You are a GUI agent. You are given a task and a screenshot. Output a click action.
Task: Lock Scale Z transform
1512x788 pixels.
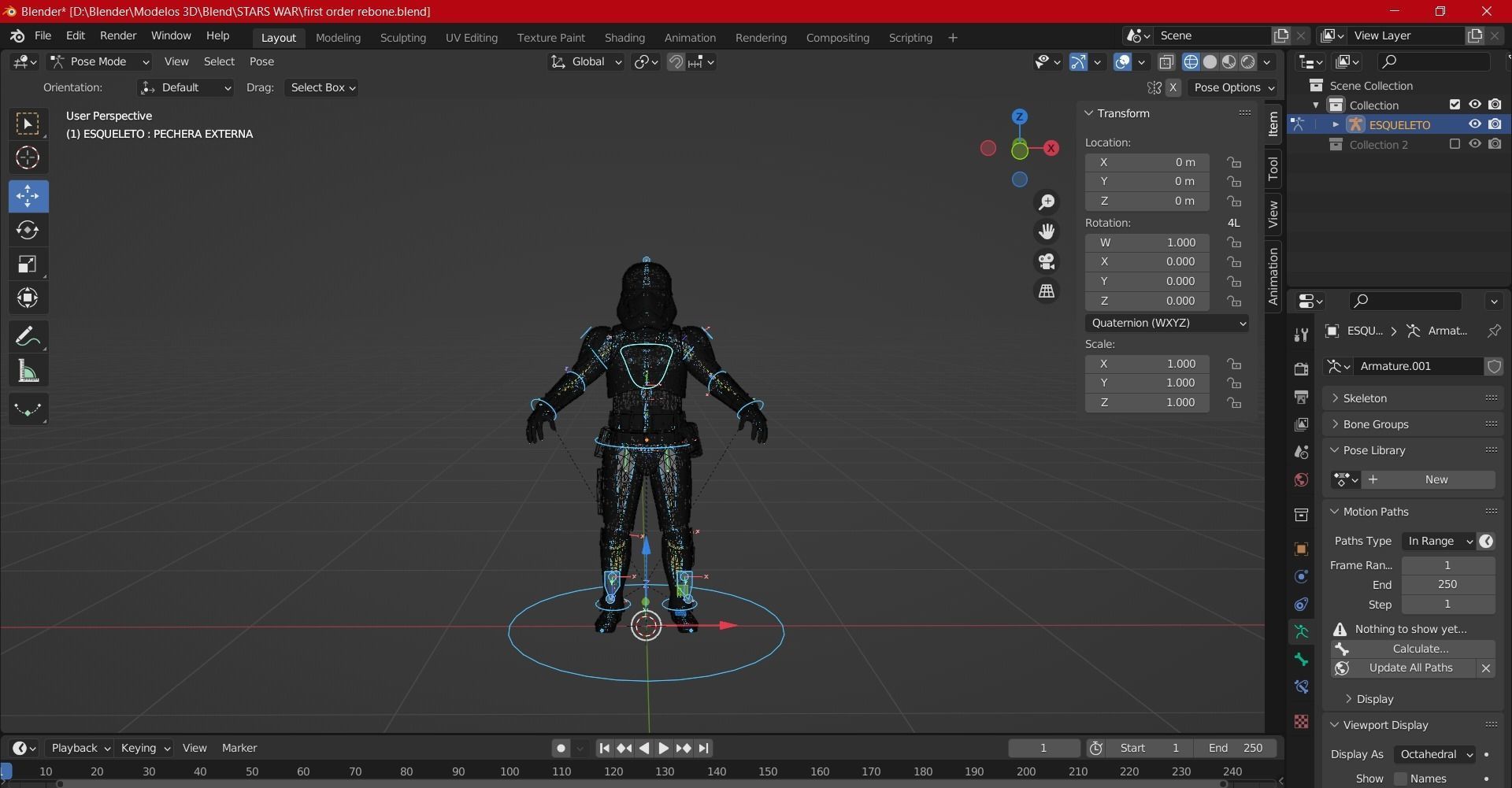click(x=1234, y=402)
